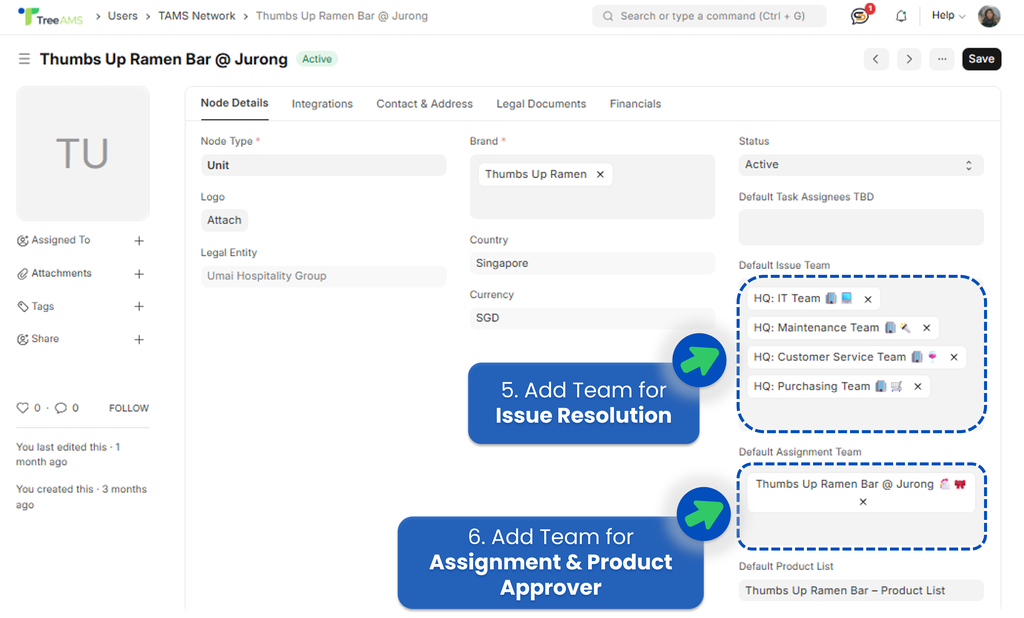Add assignee with Assigned To plus
The height and width of the screenshot is (618, 1024).
tap(139, 241)
